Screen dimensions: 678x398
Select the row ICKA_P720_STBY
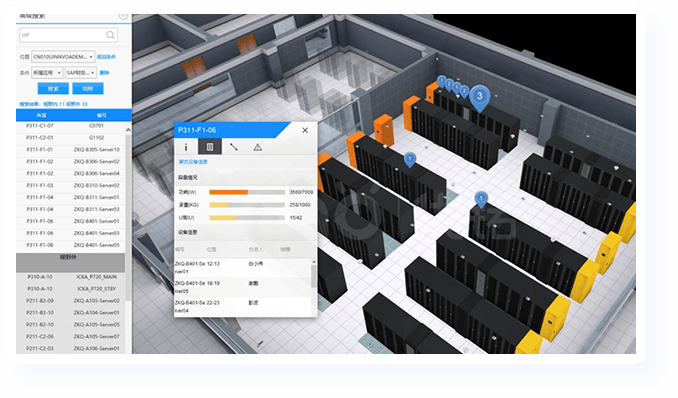pos(71,289)
